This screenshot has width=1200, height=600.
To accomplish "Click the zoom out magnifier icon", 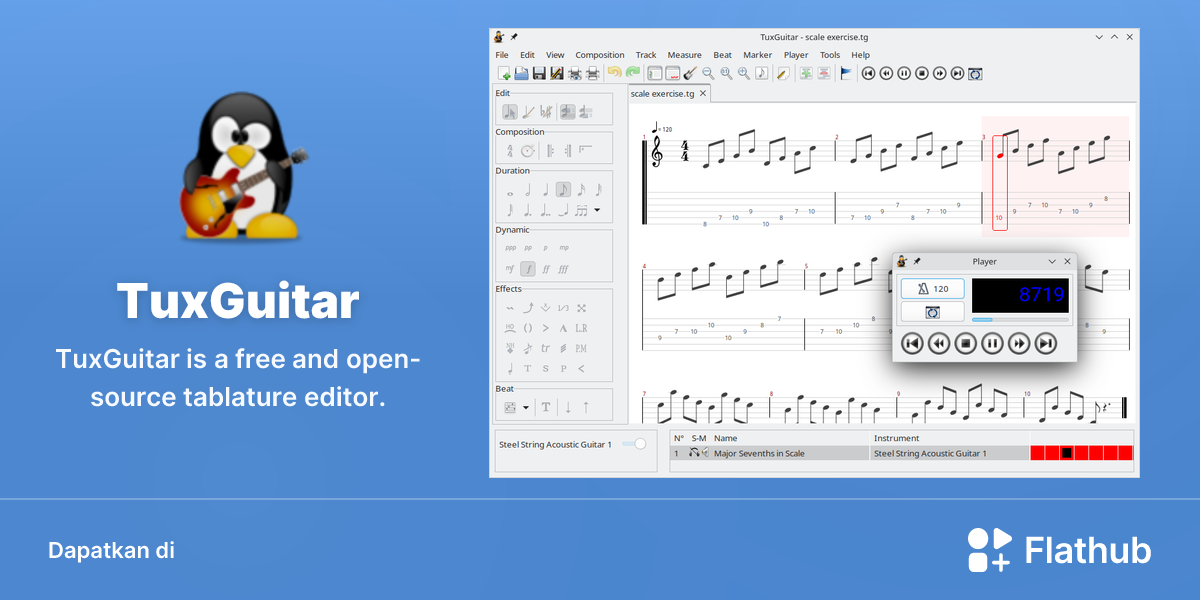I will pyautogui.click(x=708, y=73).
